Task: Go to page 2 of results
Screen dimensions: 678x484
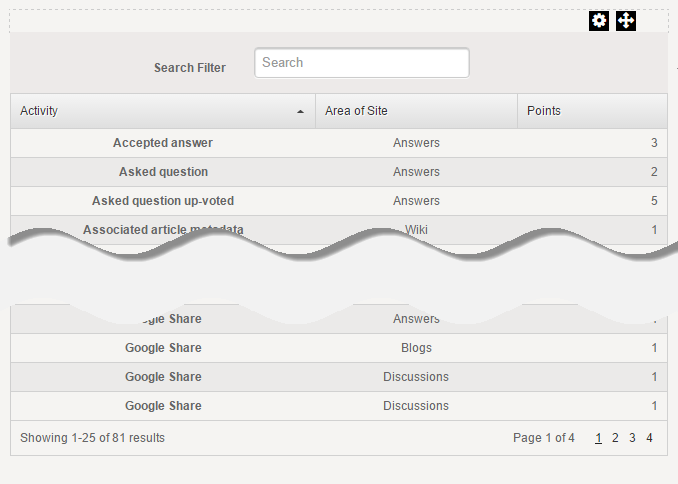Action: coord(616,438)
